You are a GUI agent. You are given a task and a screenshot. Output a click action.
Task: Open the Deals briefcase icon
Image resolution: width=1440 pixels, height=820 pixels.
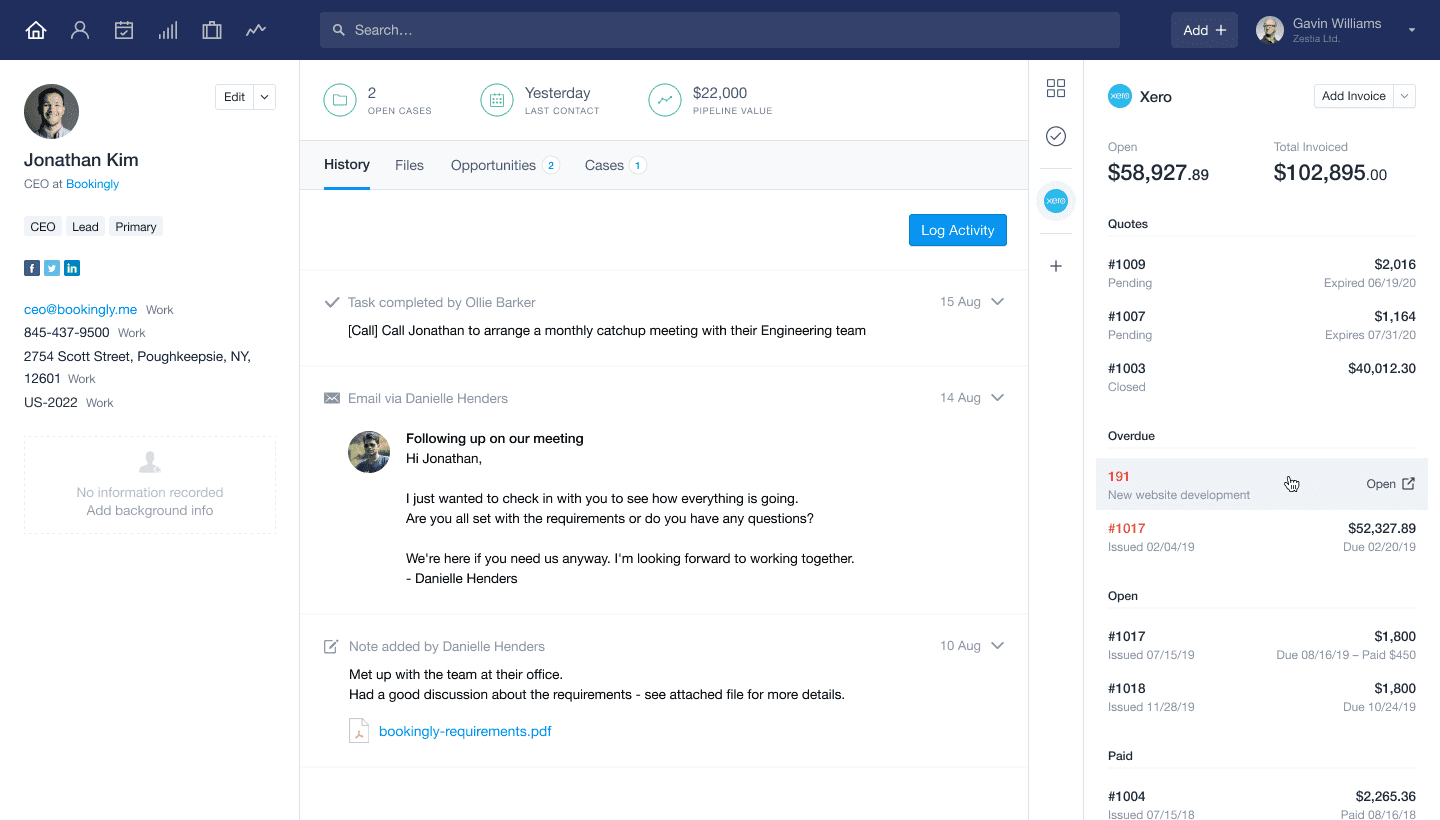tap(211, 30)
